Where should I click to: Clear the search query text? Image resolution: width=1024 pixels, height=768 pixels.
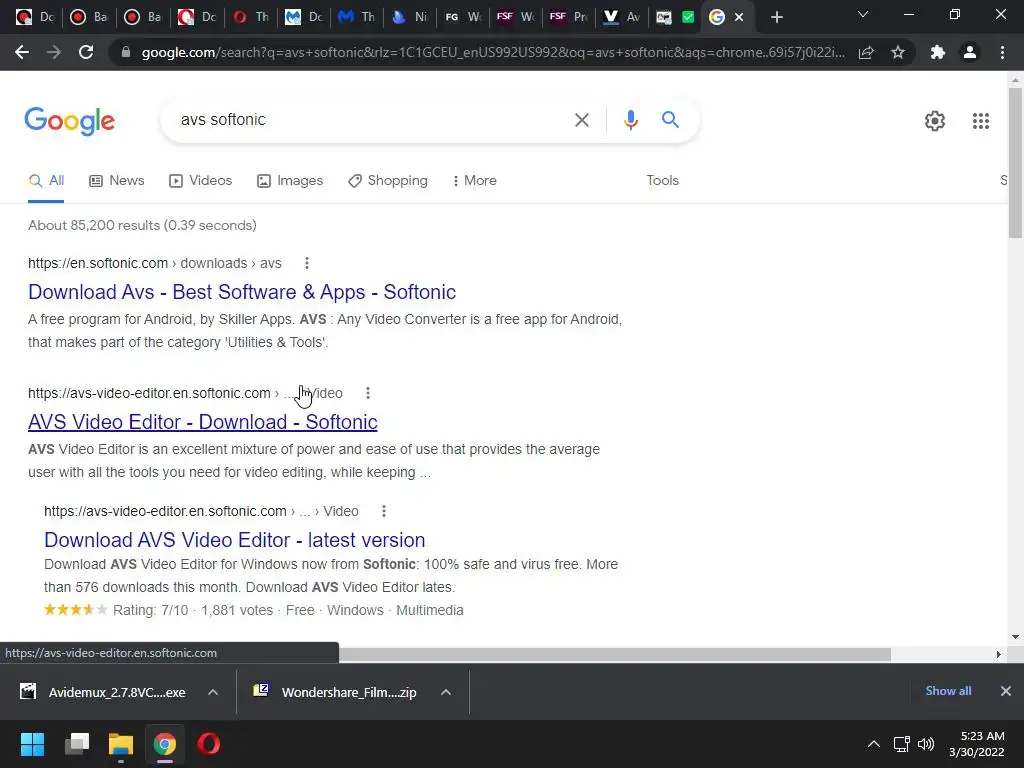pyautogui.click(x=581, y=120)
